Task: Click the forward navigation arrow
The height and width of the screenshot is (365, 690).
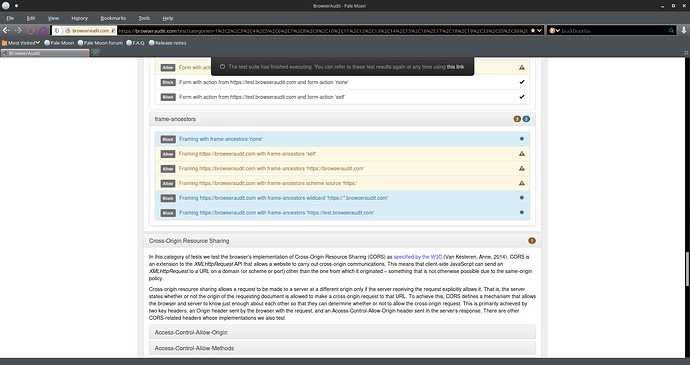Action: [18, 30]
